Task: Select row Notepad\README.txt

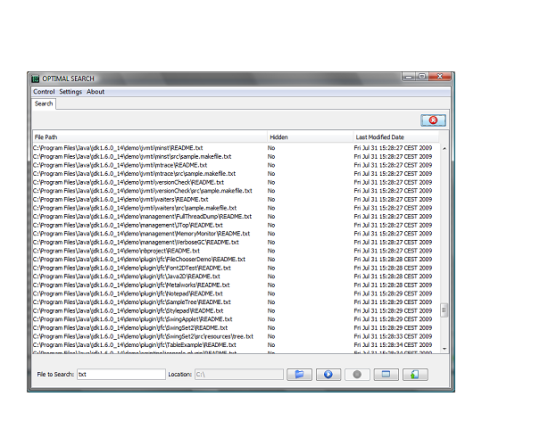Action: (236, 294)
